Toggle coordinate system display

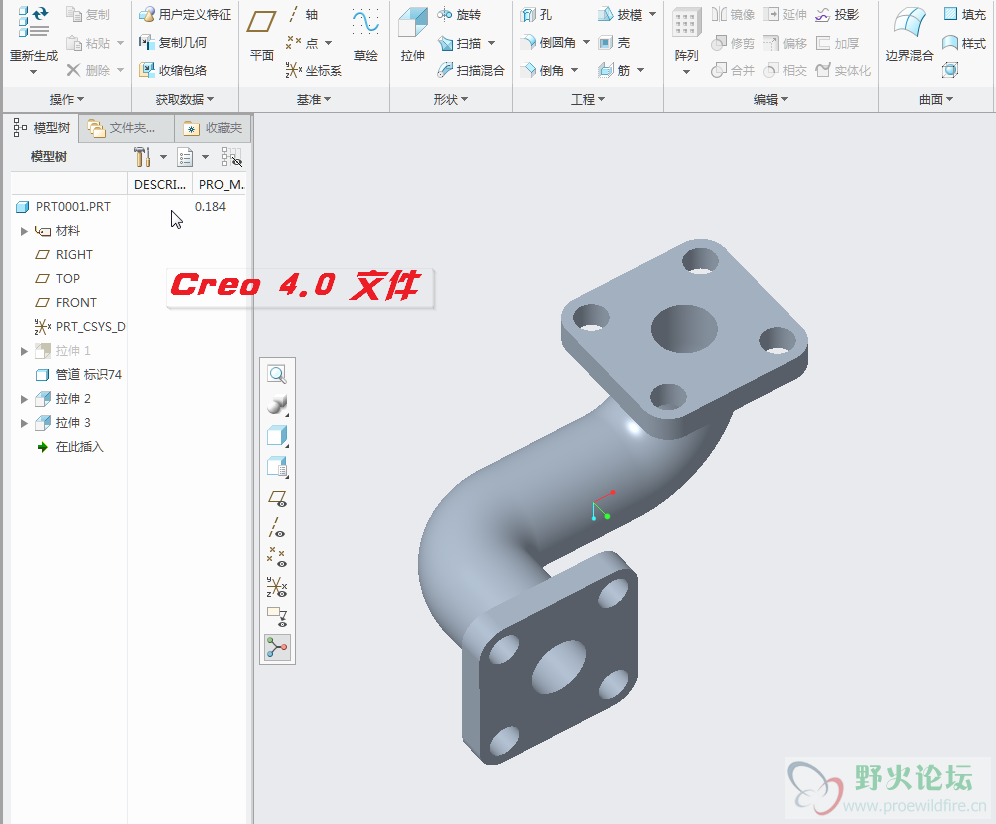(x=277, y=587)
